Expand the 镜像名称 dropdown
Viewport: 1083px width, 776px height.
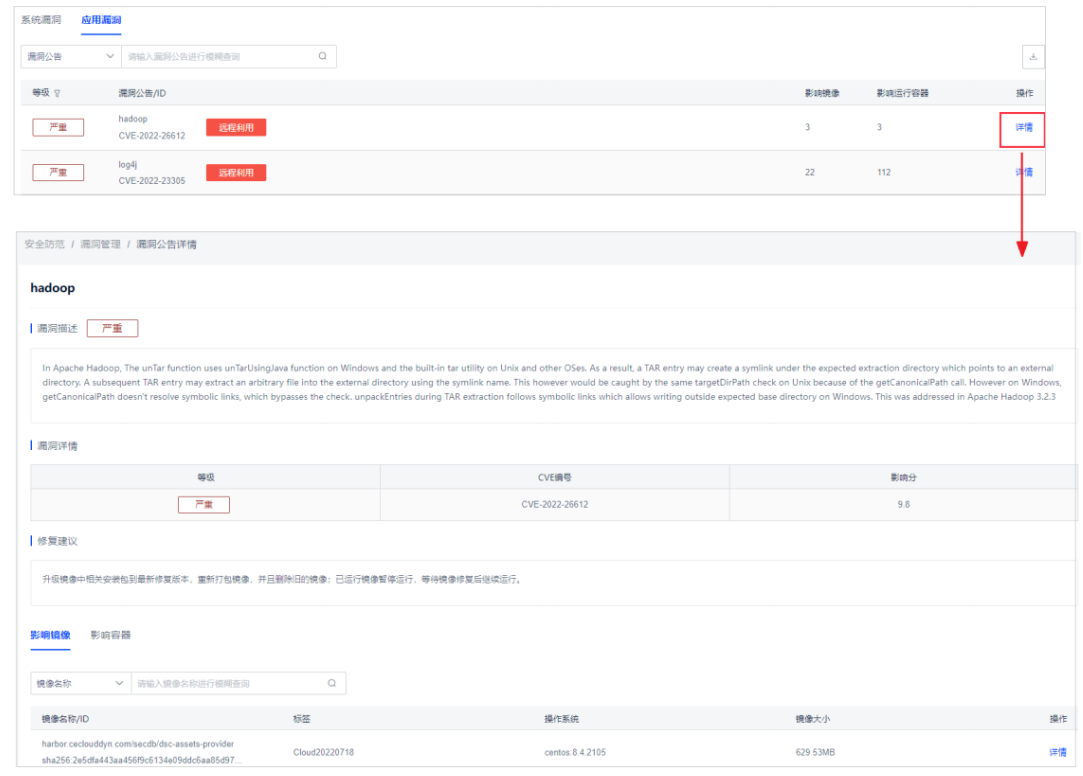coord(80,683)
